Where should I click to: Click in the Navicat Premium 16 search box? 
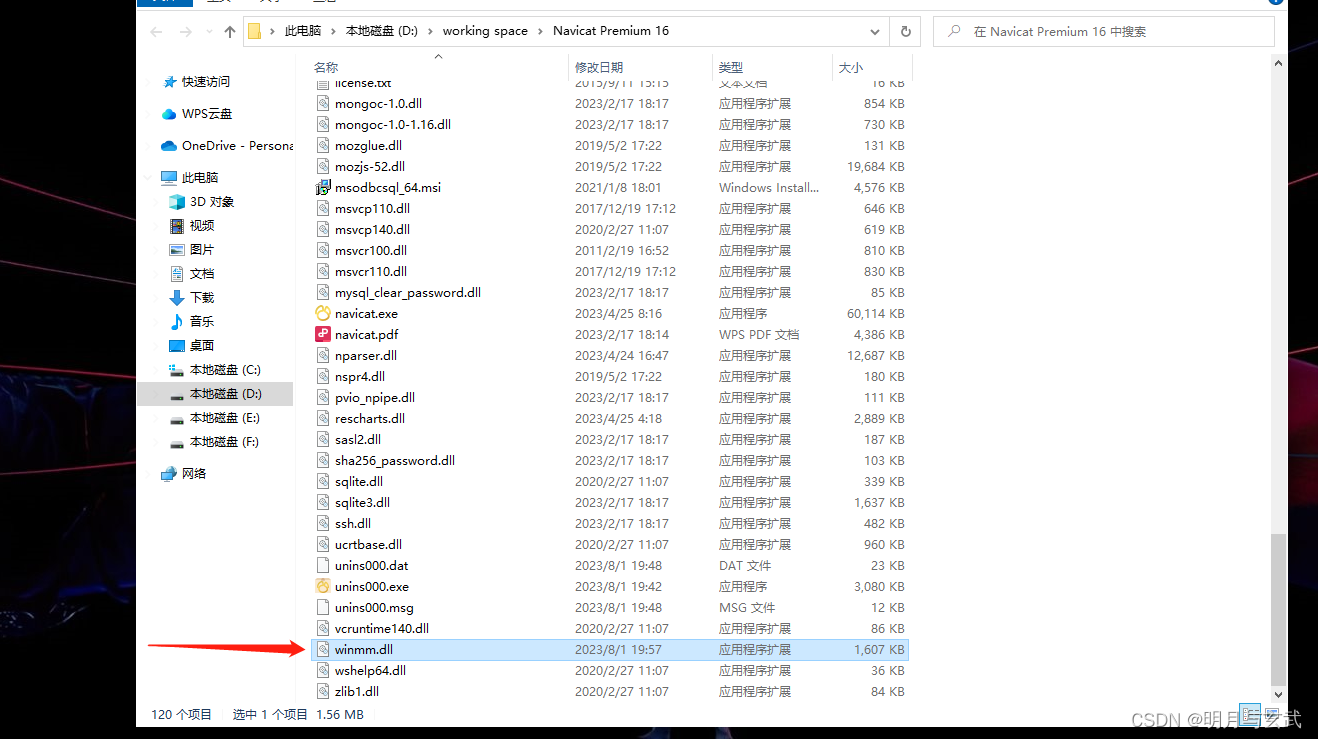1104,31
